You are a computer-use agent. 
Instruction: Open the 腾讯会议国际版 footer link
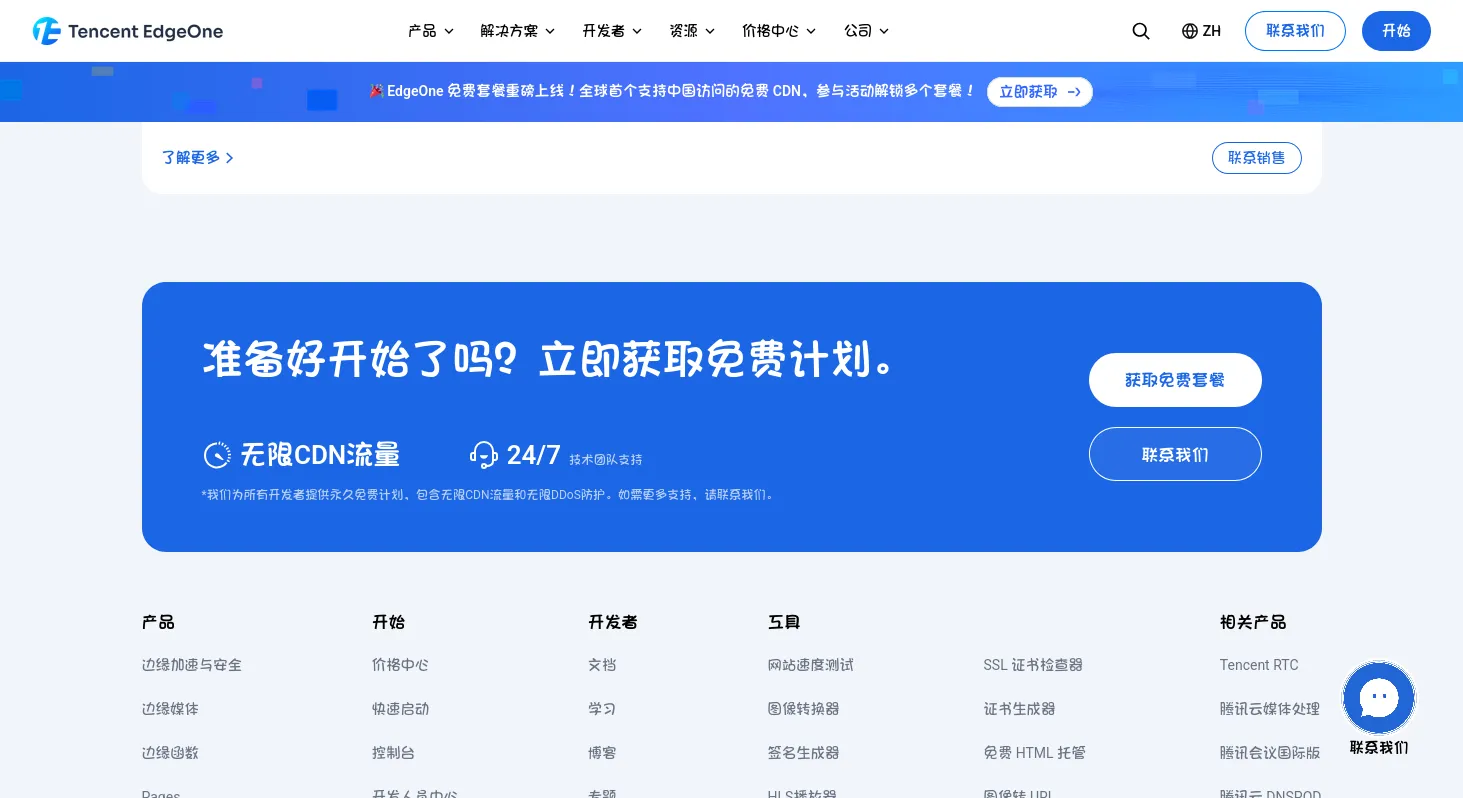tap(1270, 753)
